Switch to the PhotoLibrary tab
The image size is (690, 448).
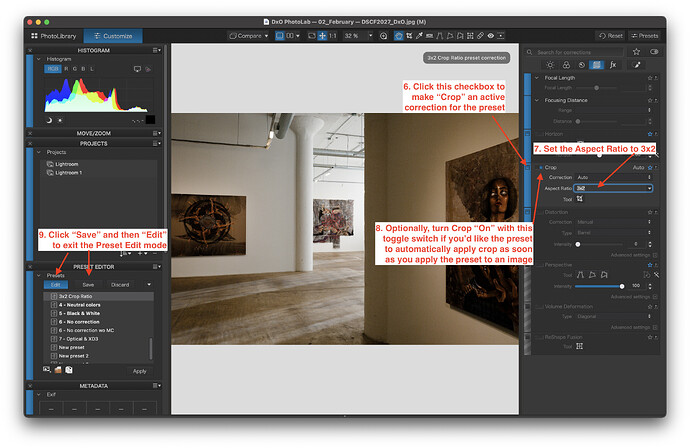click(54, 36)
